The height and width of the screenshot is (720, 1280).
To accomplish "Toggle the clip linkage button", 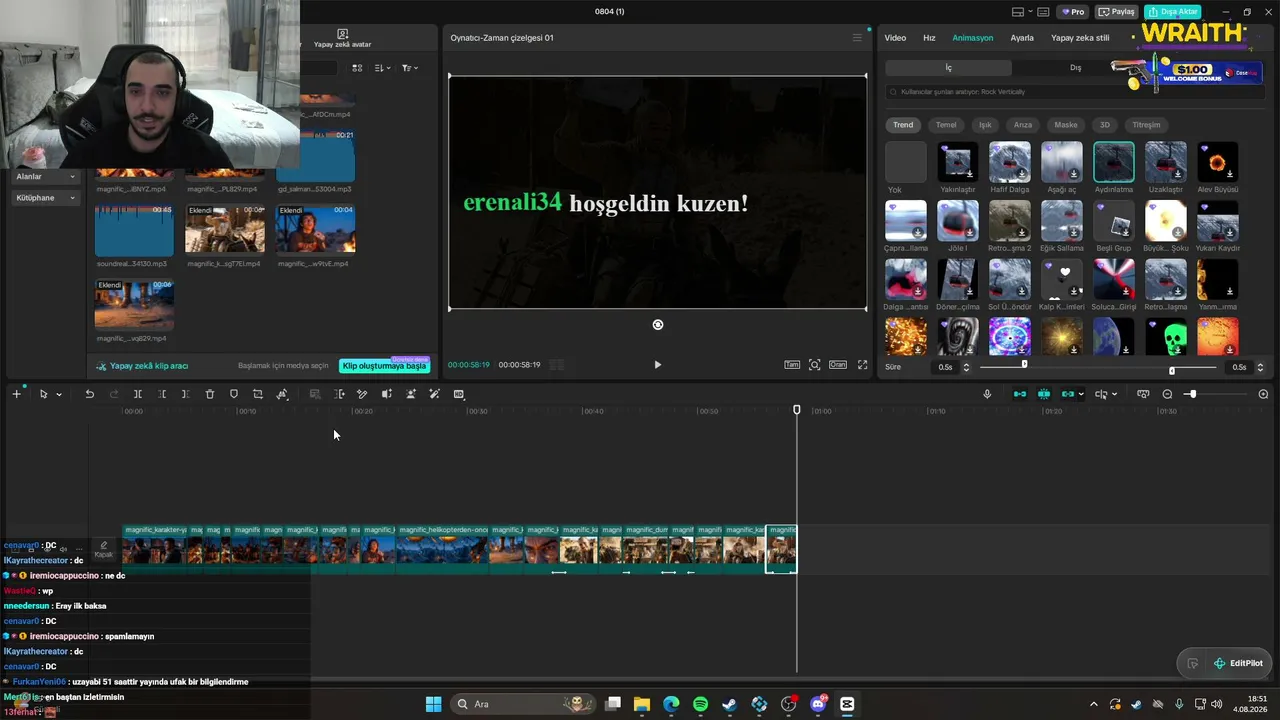I will tap(1067, 394).
